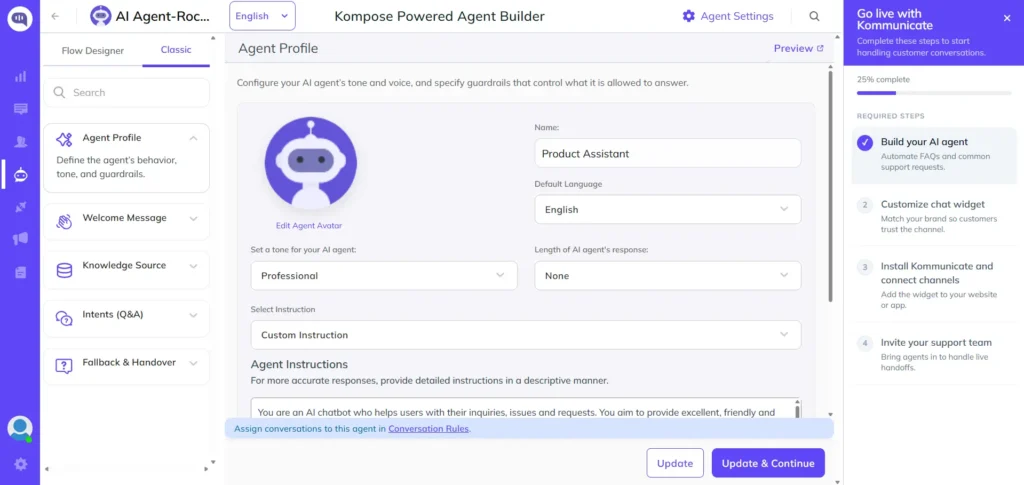Open the users icon in sidebar
This screenshot has height=485, width=1024.
[x=20, y=142]
